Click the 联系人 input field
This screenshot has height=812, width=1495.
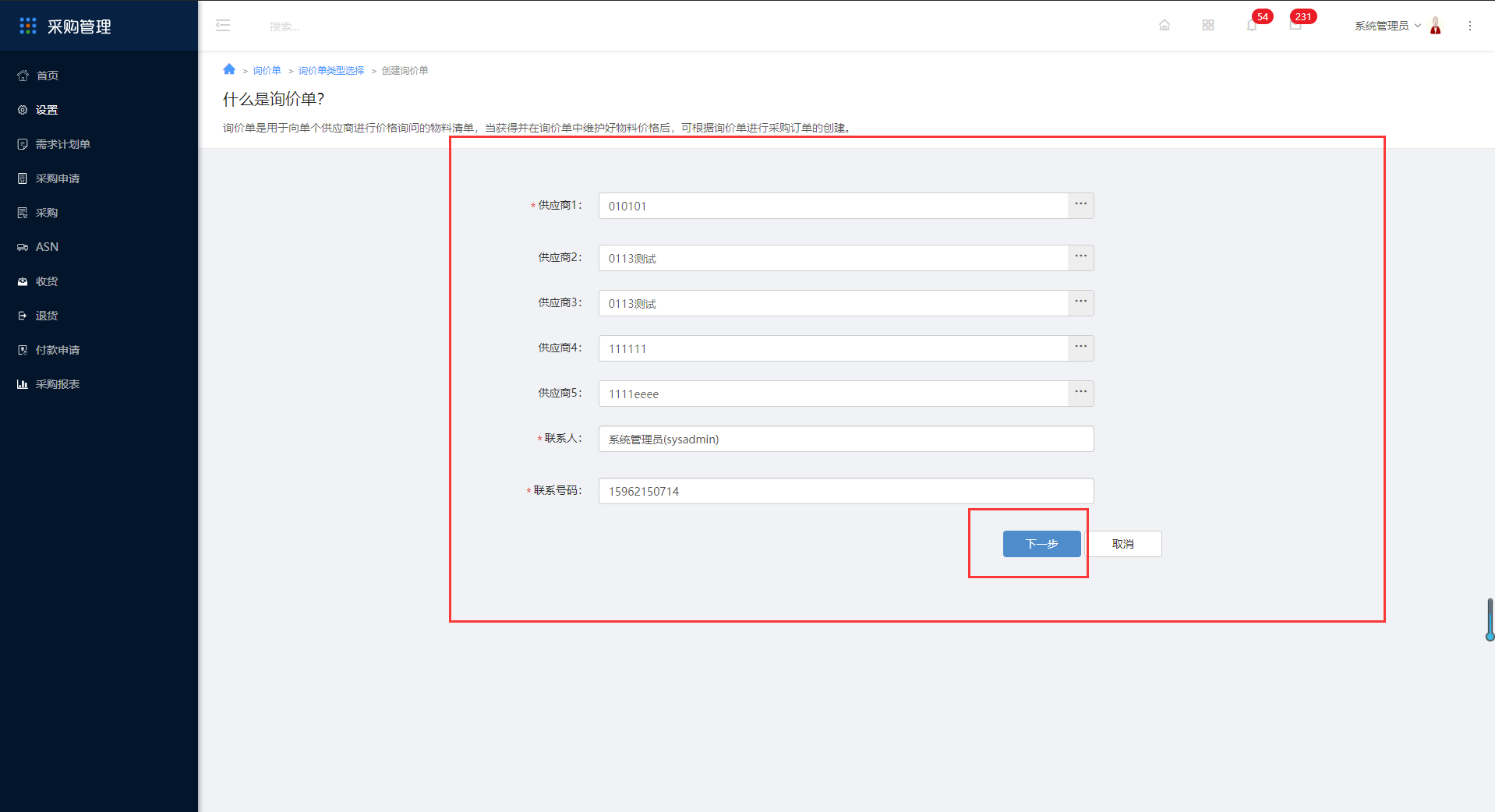(x=846, y=439)
